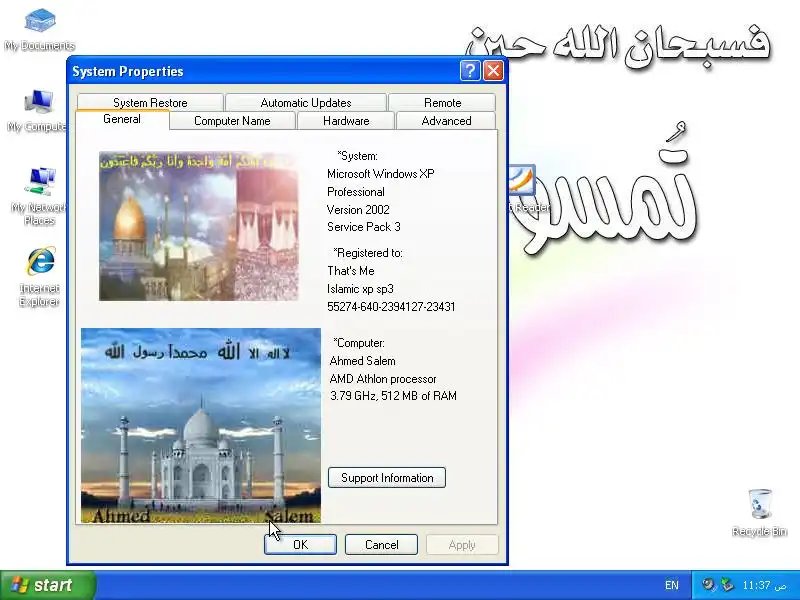Click 'AMD Athlon processor' text
The height and width of the screenshot is (600, 800).
383,379
